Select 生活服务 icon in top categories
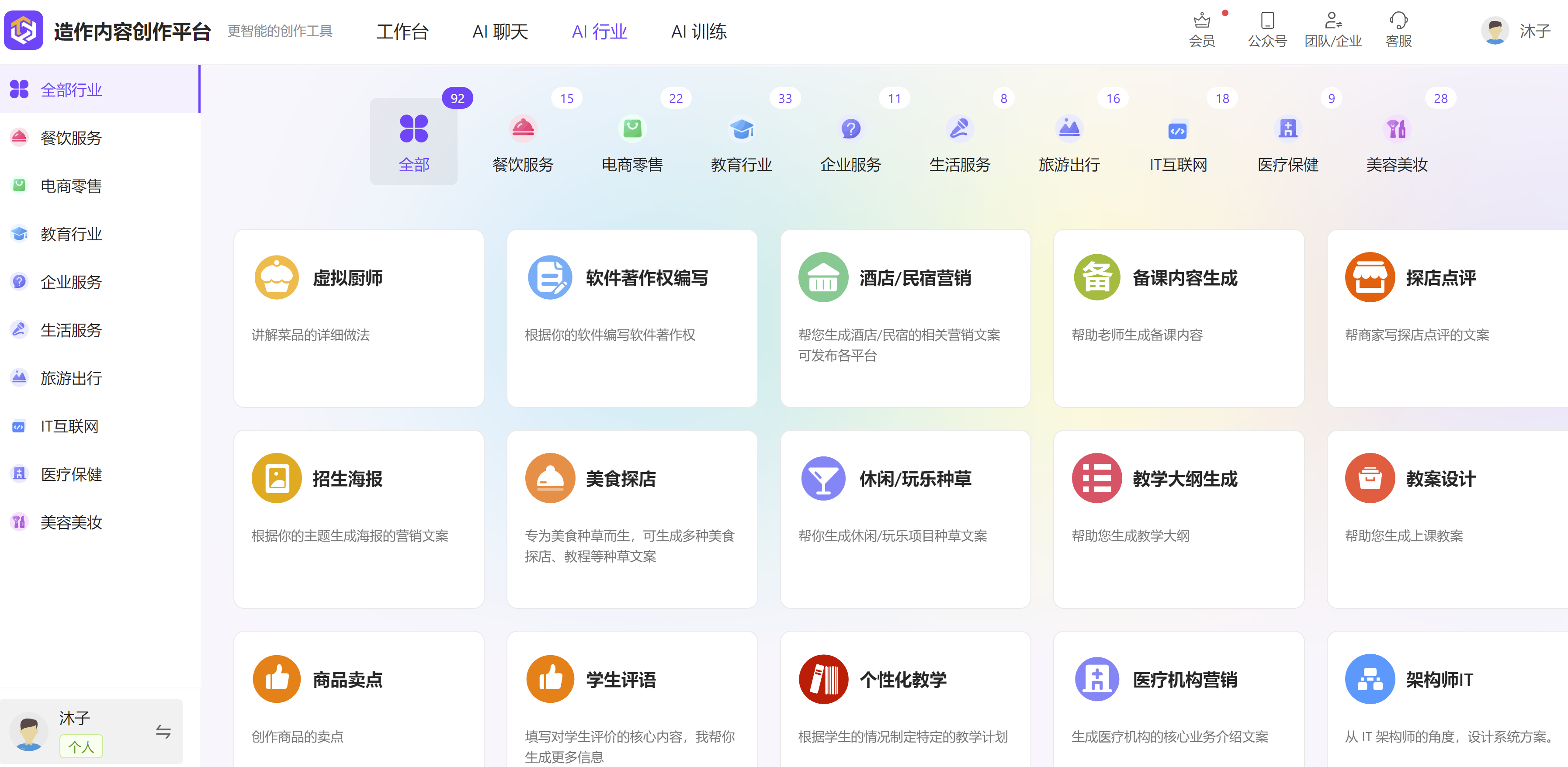The image size is (1568, 767). 960,128
